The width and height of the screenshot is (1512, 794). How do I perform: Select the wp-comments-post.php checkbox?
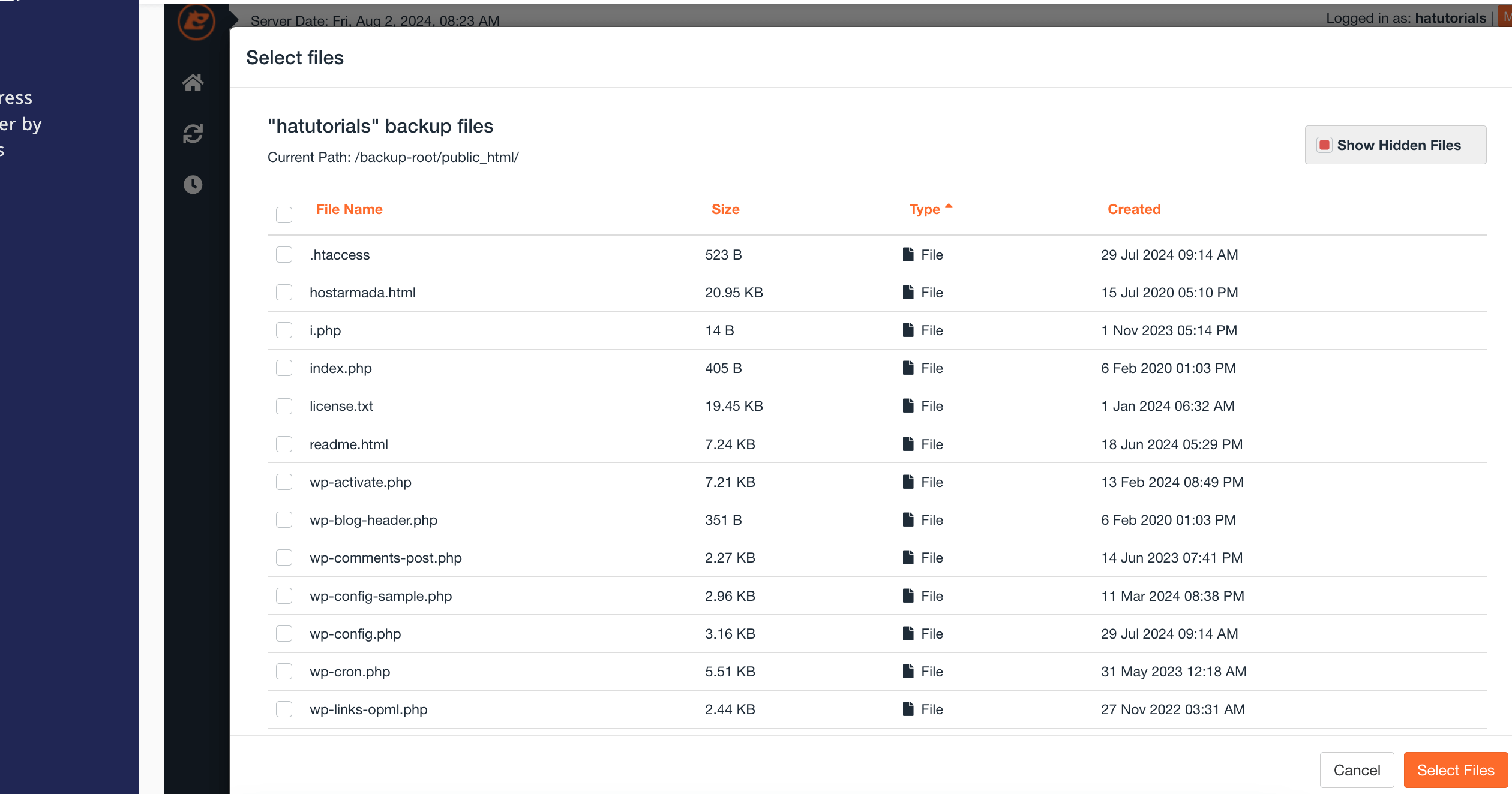pyautogui.click(x=284, y=557)
